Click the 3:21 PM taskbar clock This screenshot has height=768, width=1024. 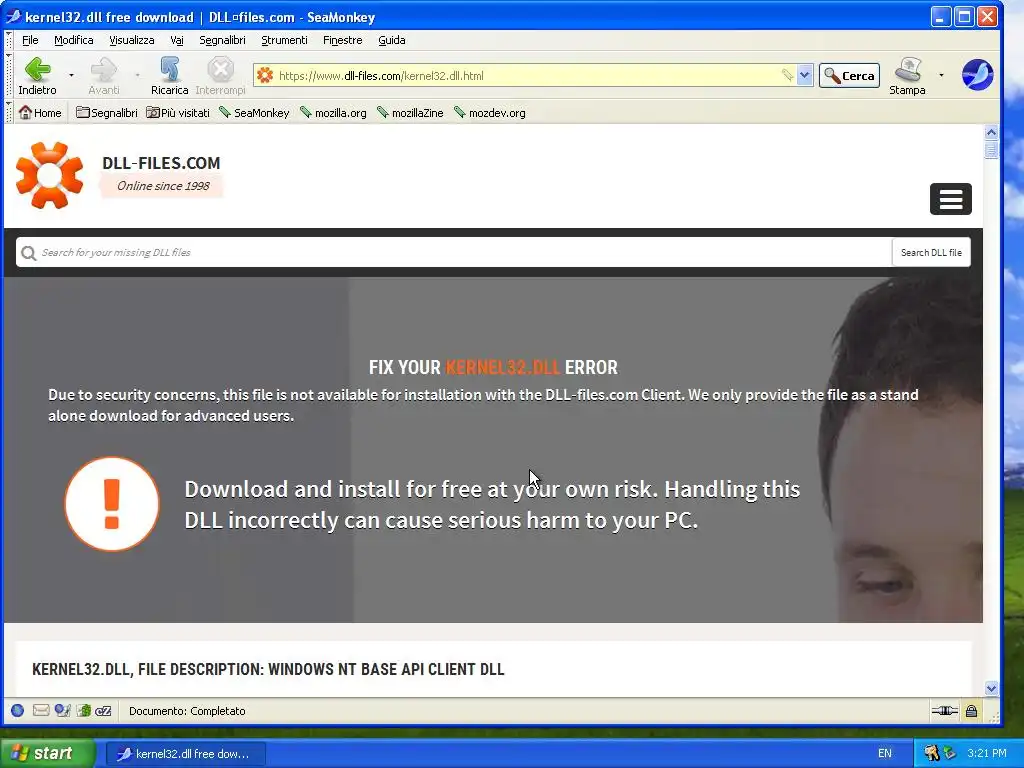point(987,753)
